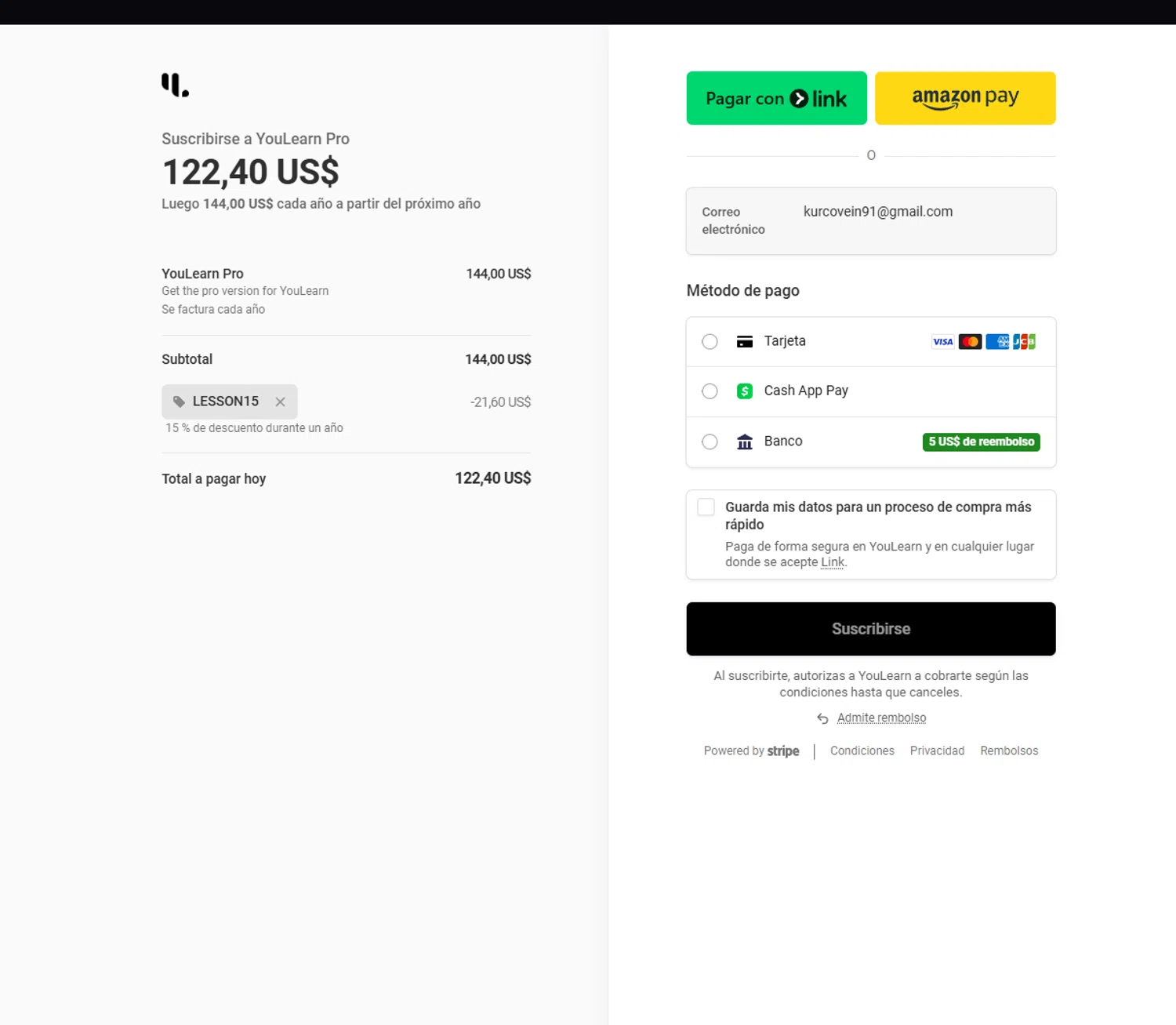Click the Método de pago heading
The height and width of the screenshot is (1025, 1176).
coord(742,291)
